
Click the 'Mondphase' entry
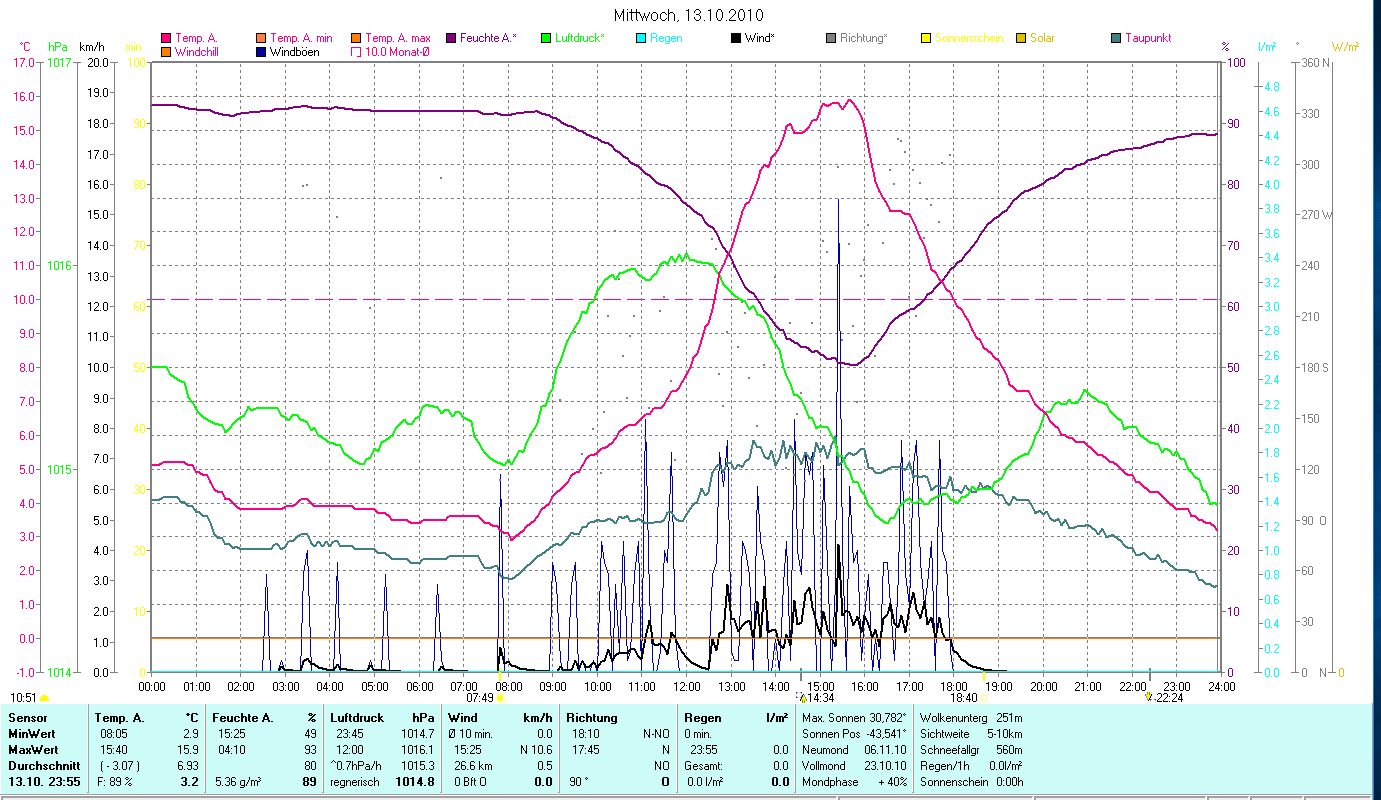(855, 782)
